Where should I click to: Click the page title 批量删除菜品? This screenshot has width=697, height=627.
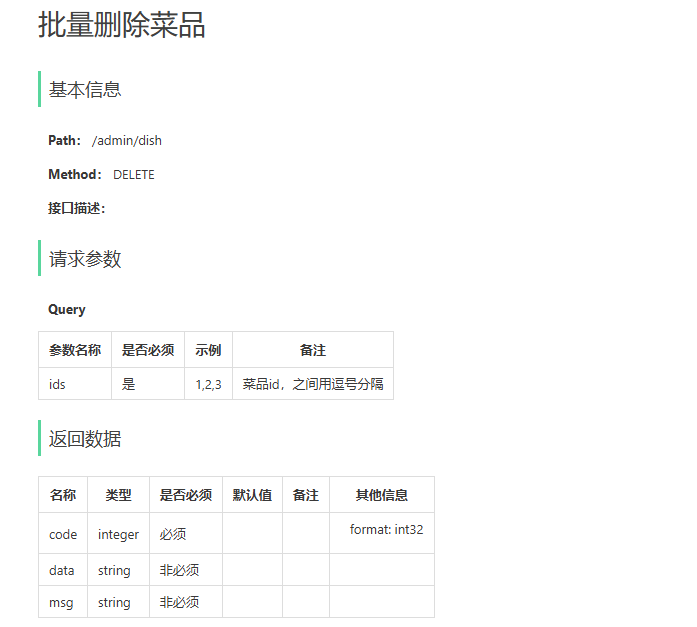point(122,26)
